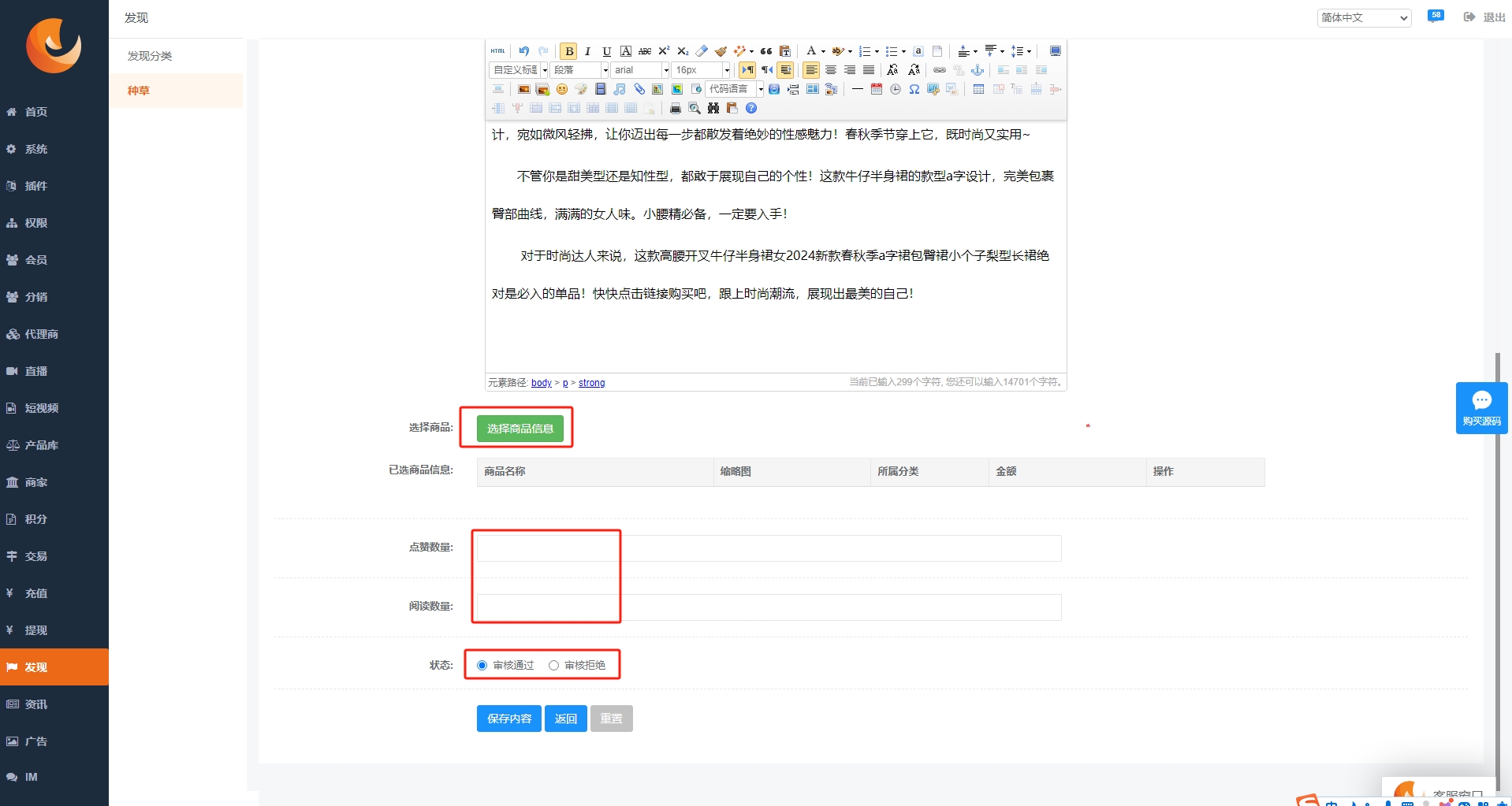The width and height of the screenshot is (1512, 806).
Task: Select 种草 in the submenu
Action: click(139, 91)
